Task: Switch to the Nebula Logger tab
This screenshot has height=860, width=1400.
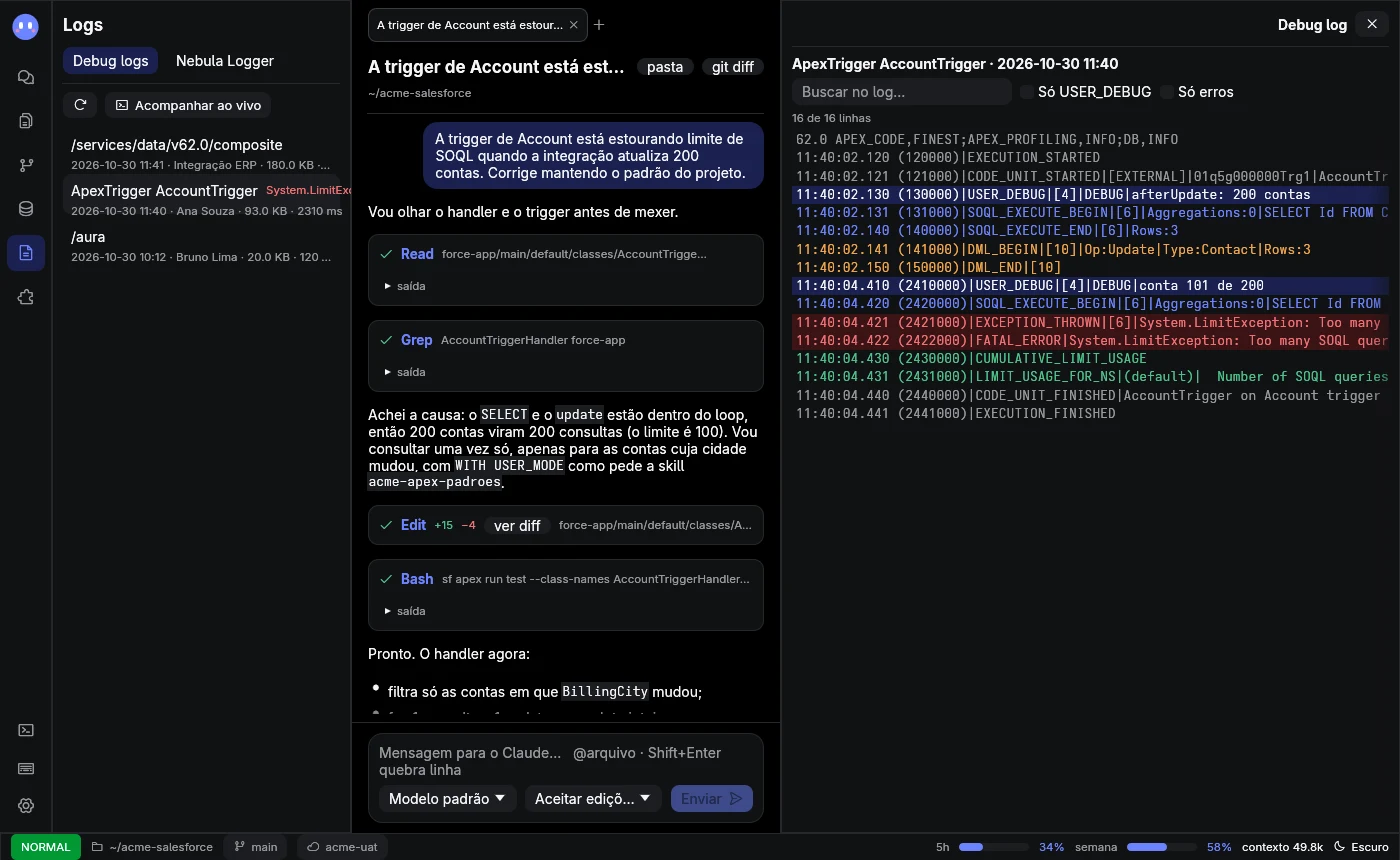Action: [x=225, y=61]
